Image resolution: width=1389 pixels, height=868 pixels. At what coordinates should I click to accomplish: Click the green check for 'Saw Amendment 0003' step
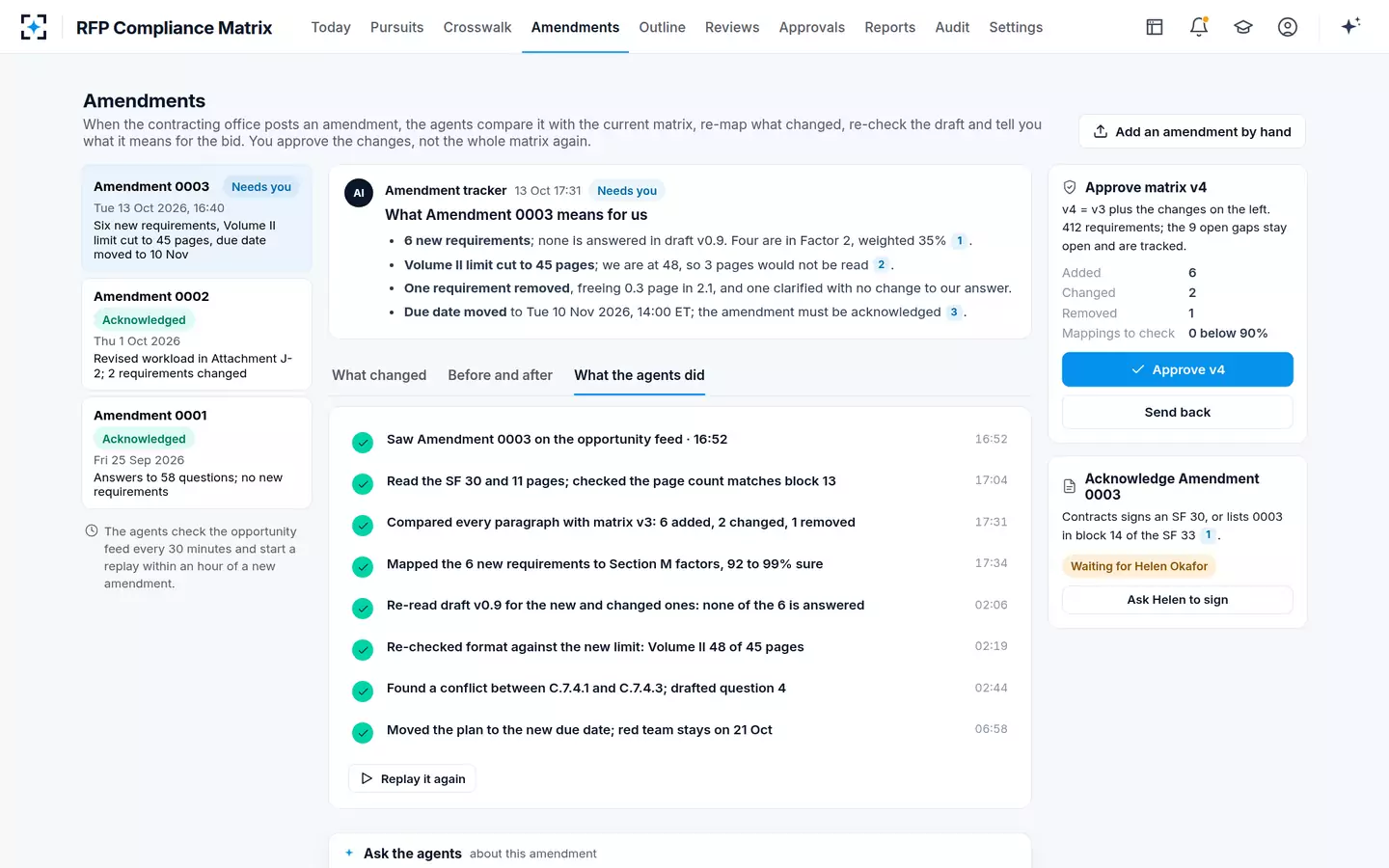363,442
